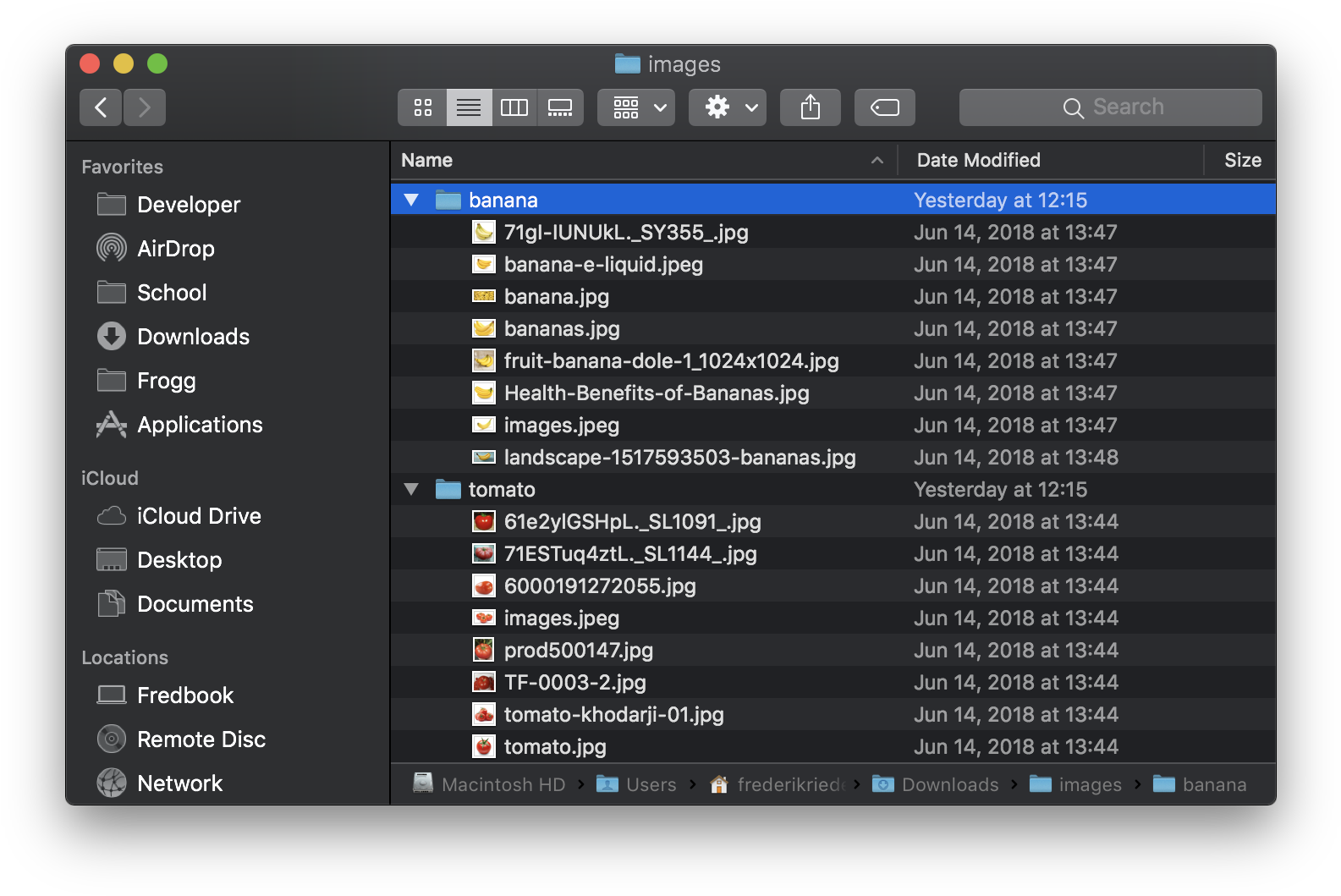Switch to gallery view mode
This screenshot has height=896, width=1341.
[560, 107]
